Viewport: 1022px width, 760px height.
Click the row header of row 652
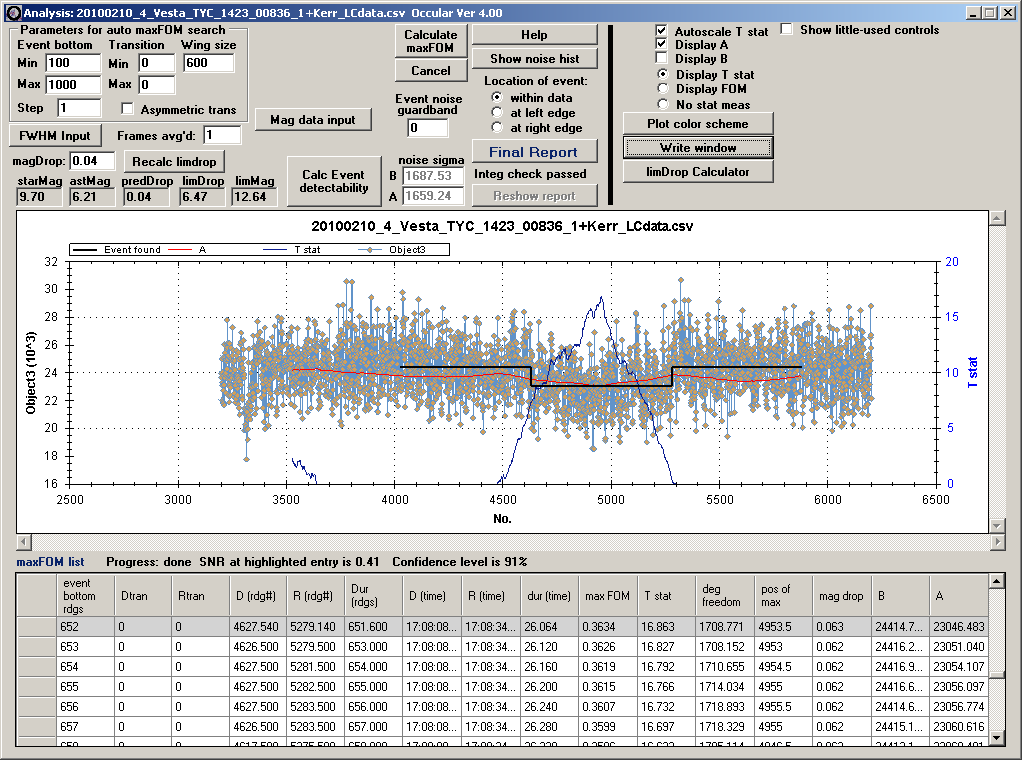pos(36,626)
